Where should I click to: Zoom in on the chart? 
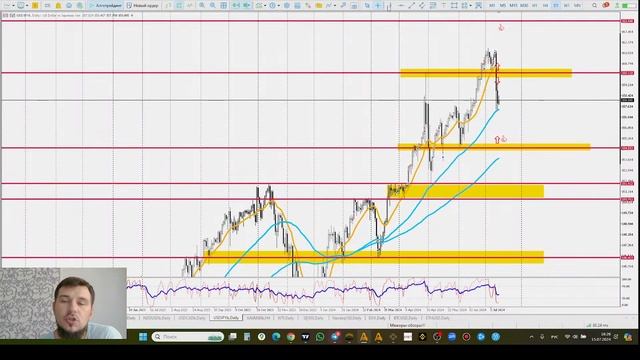click(x=202, y=6)
